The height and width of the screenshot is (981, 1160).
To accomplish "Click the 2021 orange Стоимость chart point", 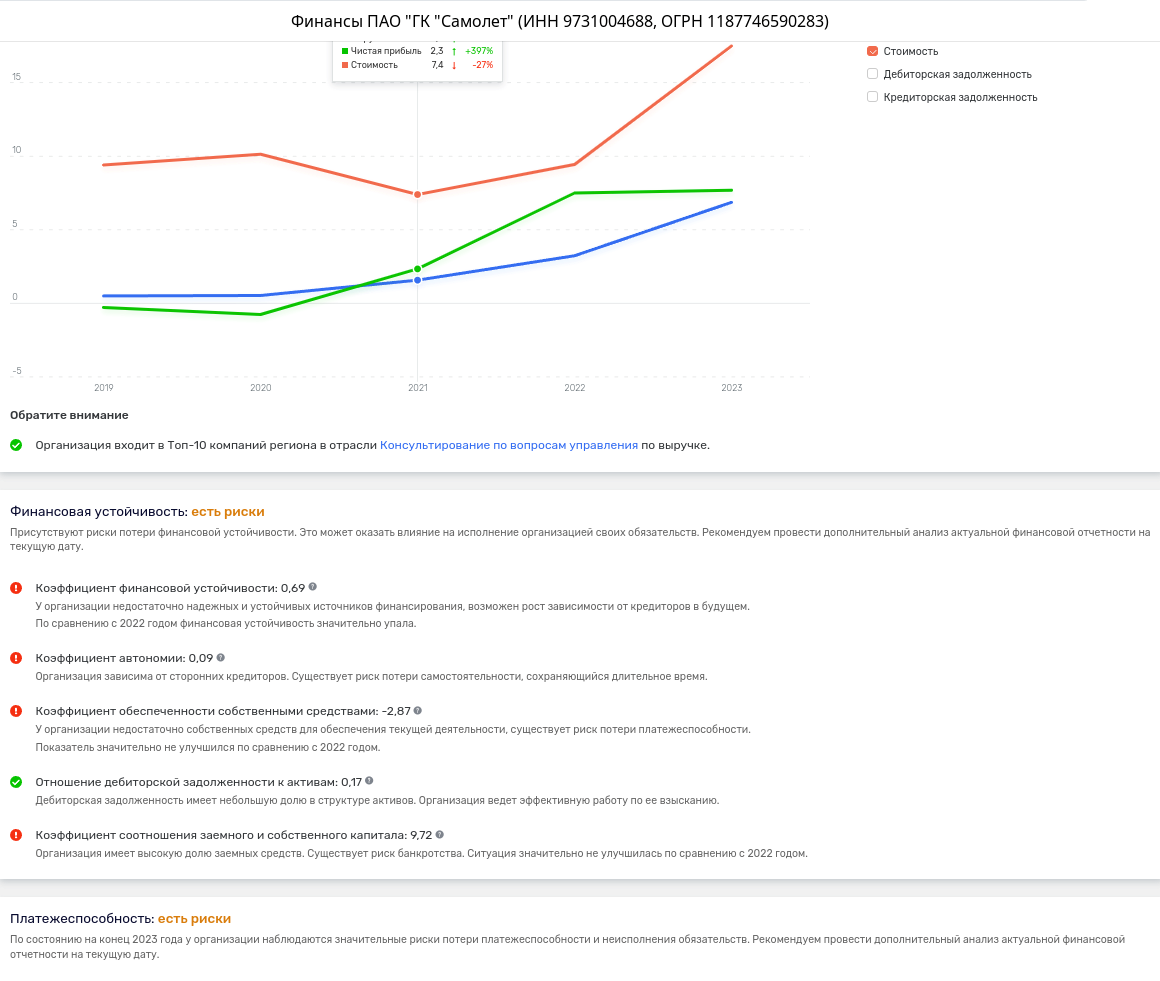I will (417, 195).
